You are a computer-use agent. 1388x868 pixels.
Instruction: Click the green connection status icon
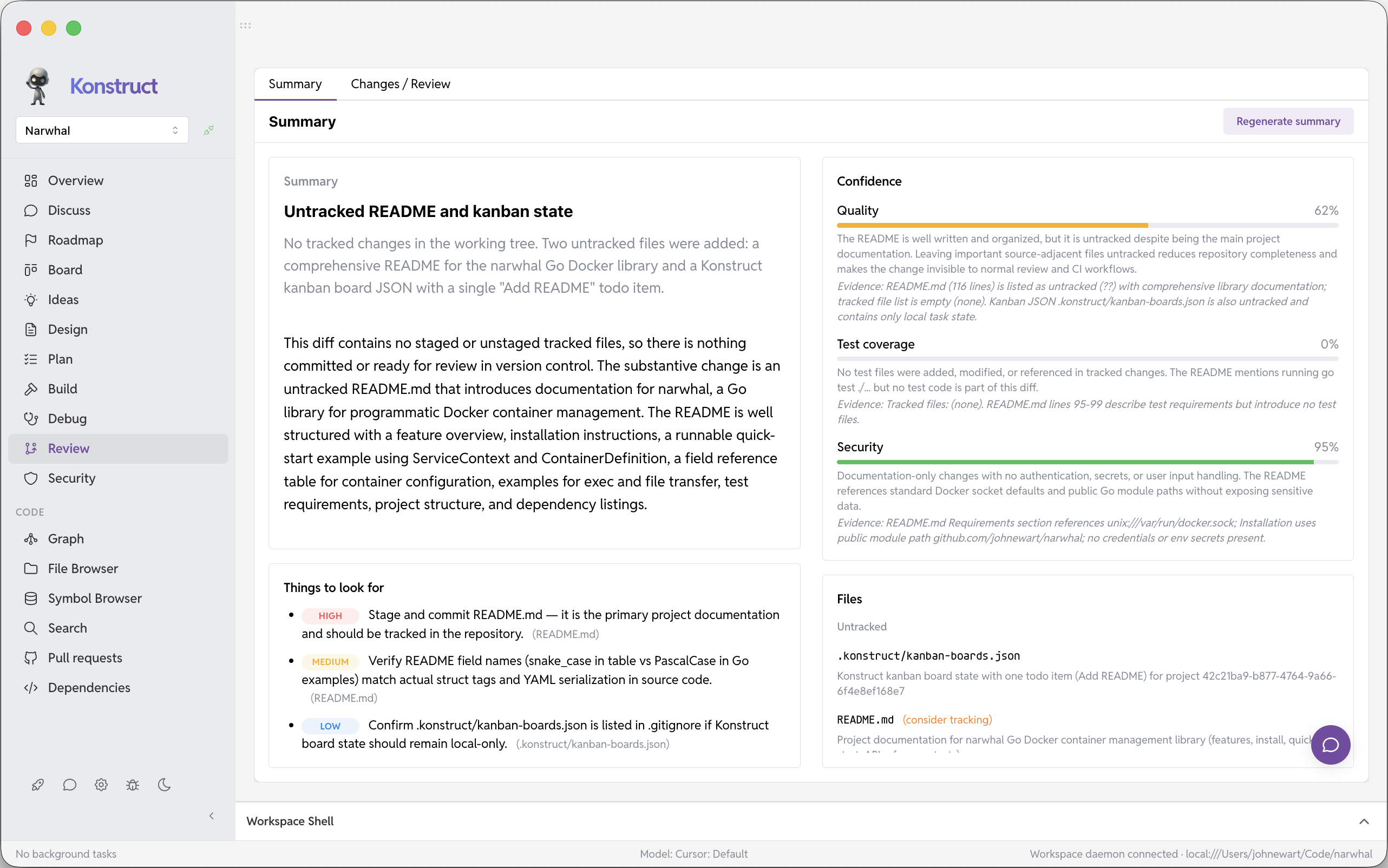[209, 130]
